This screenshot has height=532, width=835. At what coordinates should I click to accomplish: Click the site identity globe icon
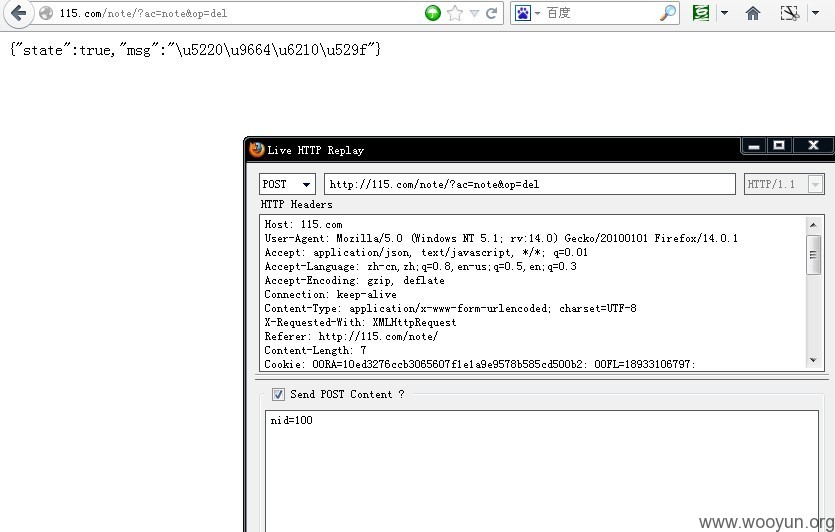(x=46, y=13)
